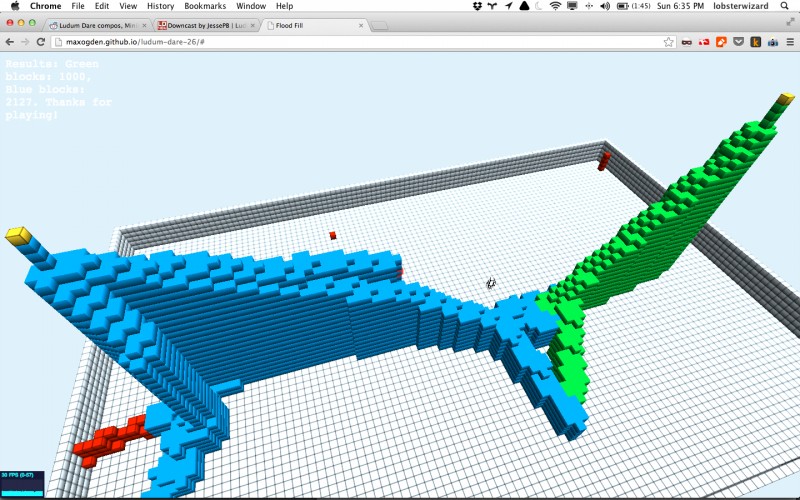Click the masked face extension icon
800x500 pixels.
pos(686,42)
